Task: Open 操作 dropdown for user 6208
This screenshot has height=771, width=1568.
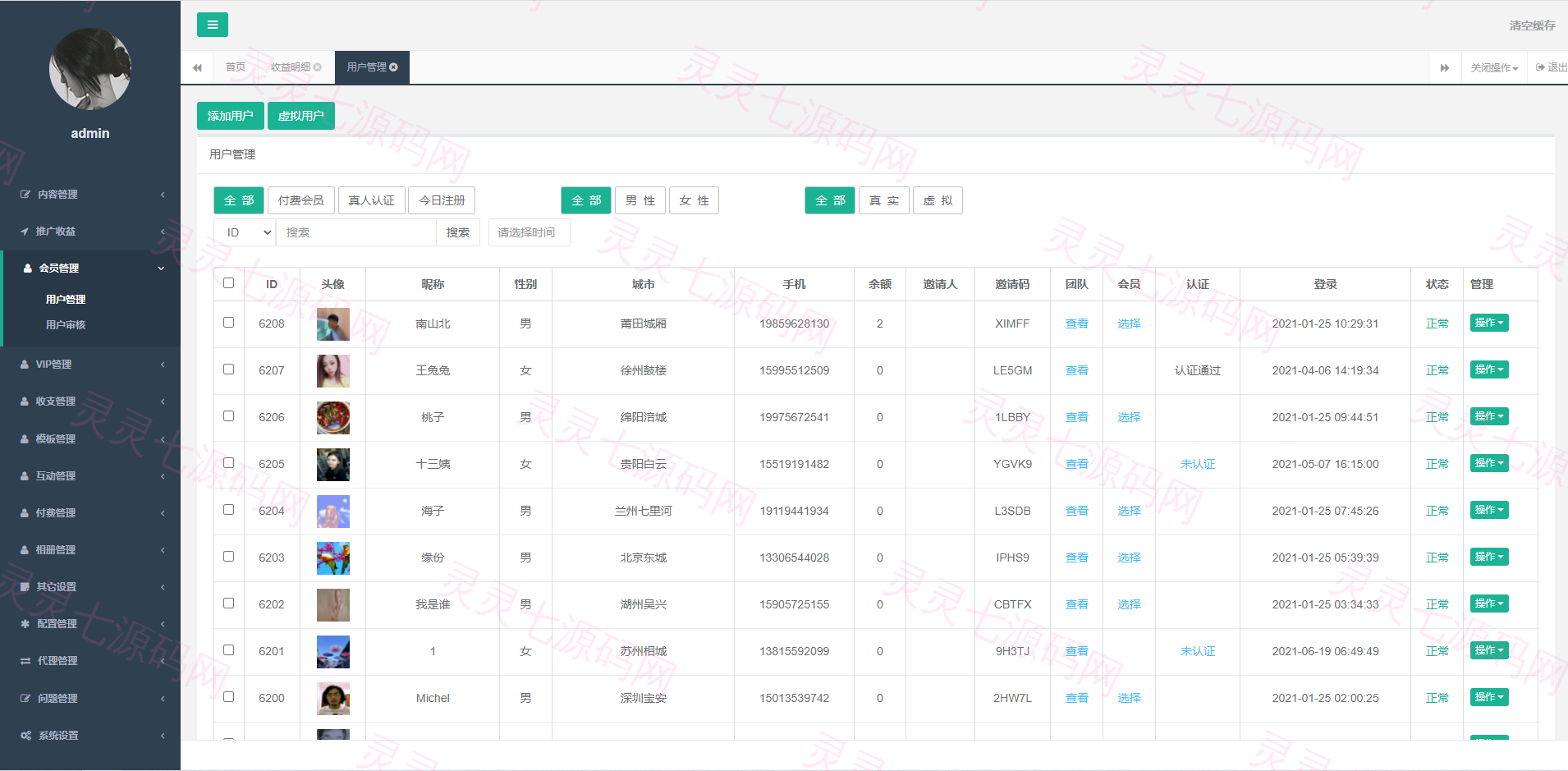Action: tap(1489, 323)
